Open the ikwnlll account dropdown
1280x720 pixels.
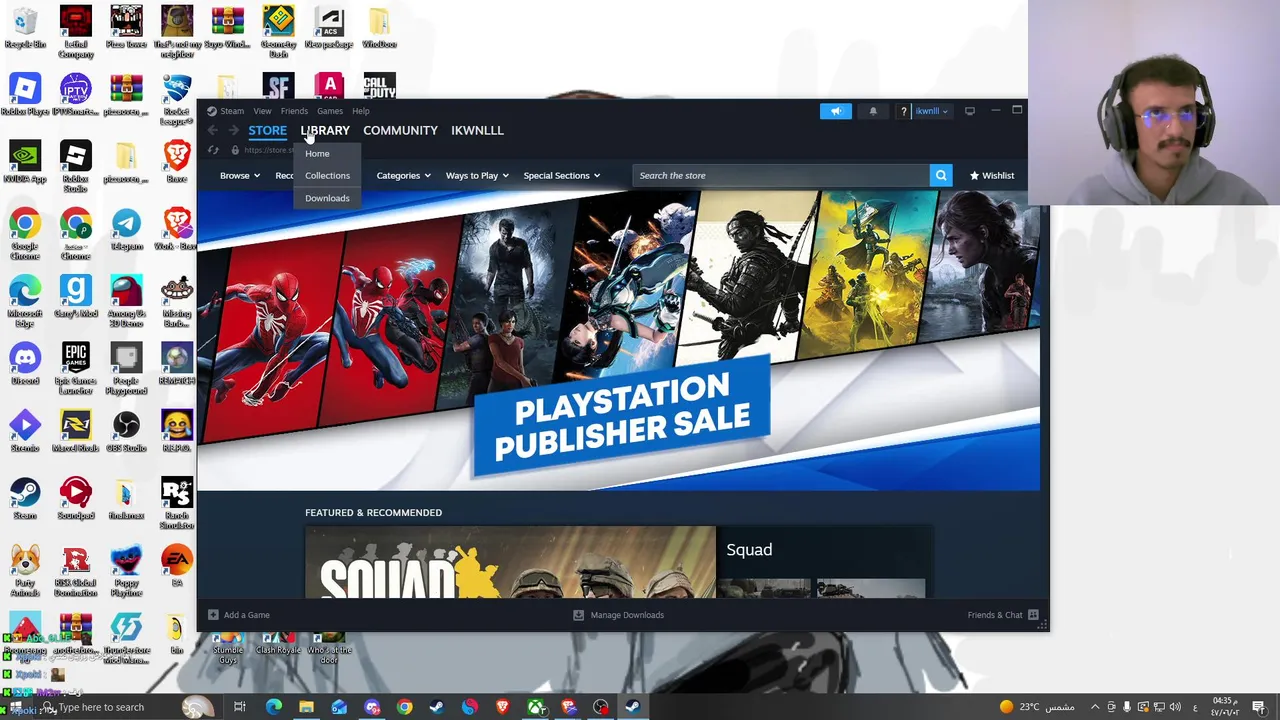pos(931,111)
